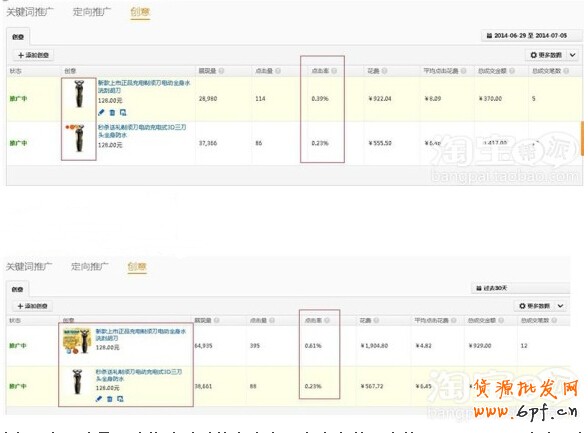Screen dimensions: 588x433
Task: Click the pencil edit icon in top table
Action: pyautogui.click(x=101, y=112)
